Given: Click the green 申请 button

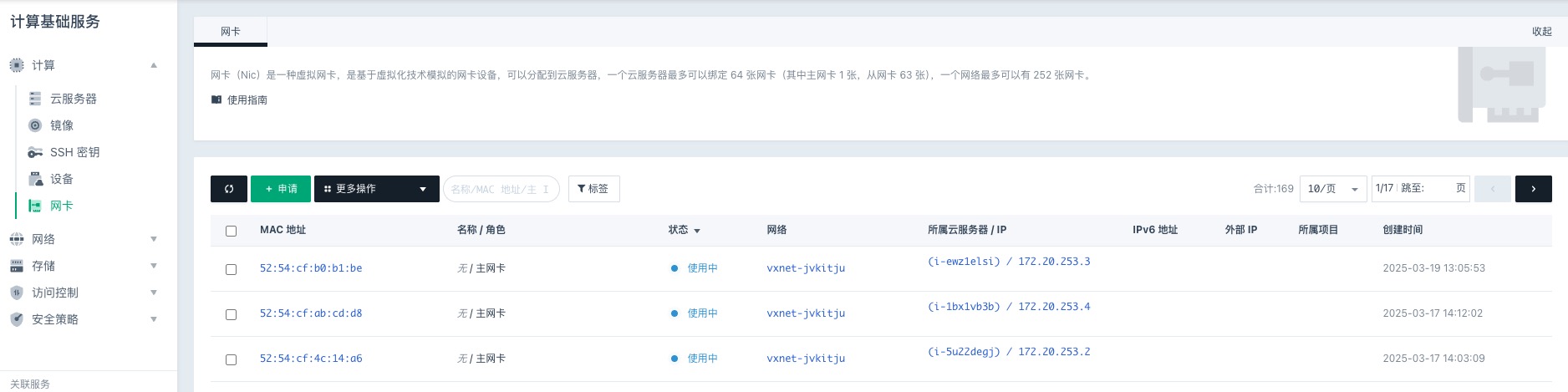Looking at the screenshot, I should click(x=281, y=189).
